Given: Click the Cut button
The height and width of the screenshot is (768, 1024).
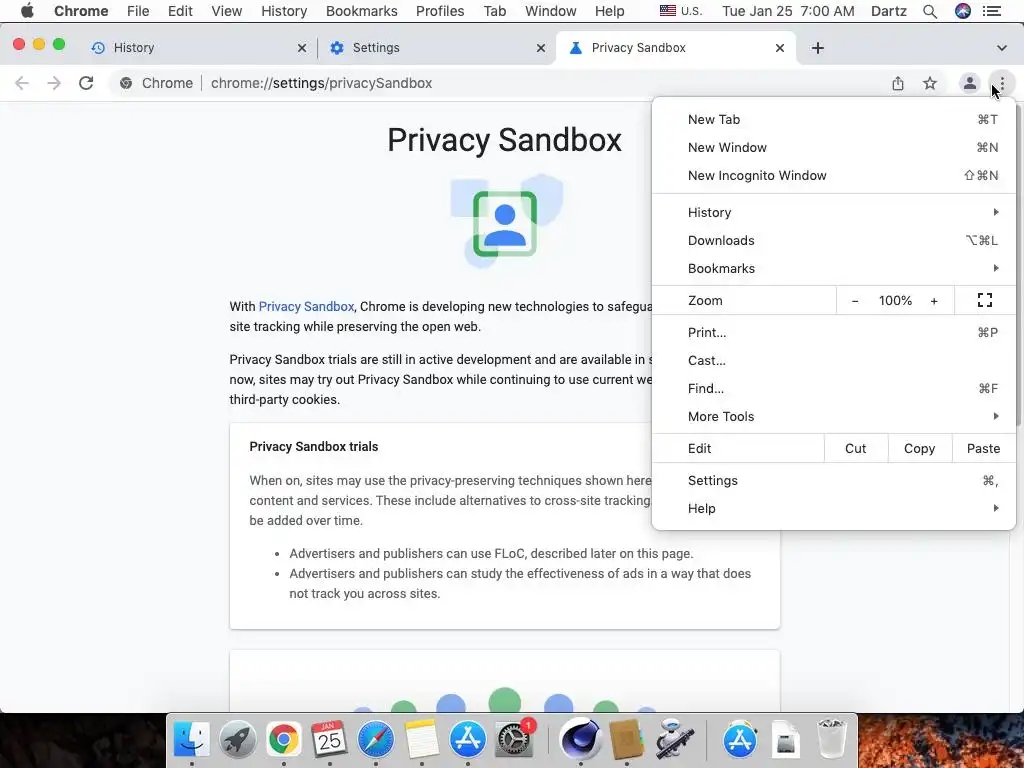Looking at the screenshot, I should coord(856,449).
